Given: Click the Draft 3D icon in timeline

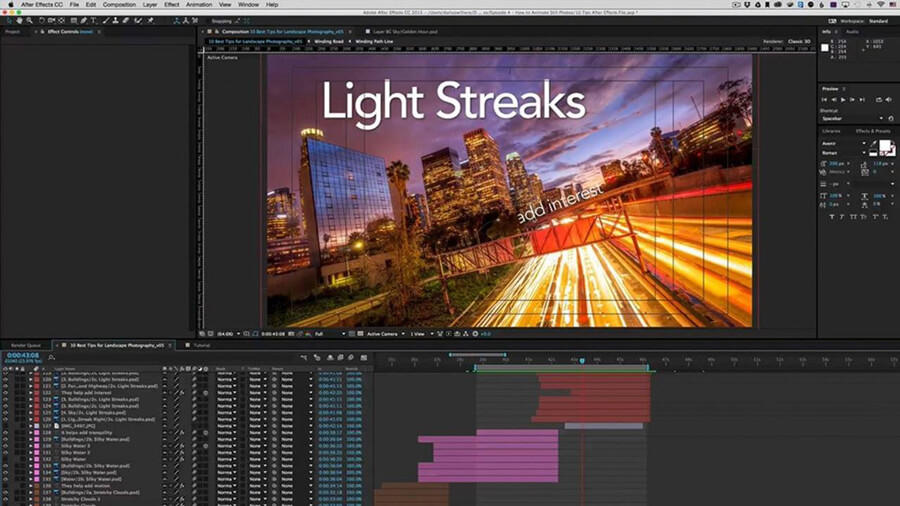Looking at the screenshot, I should tap(317, 357).
